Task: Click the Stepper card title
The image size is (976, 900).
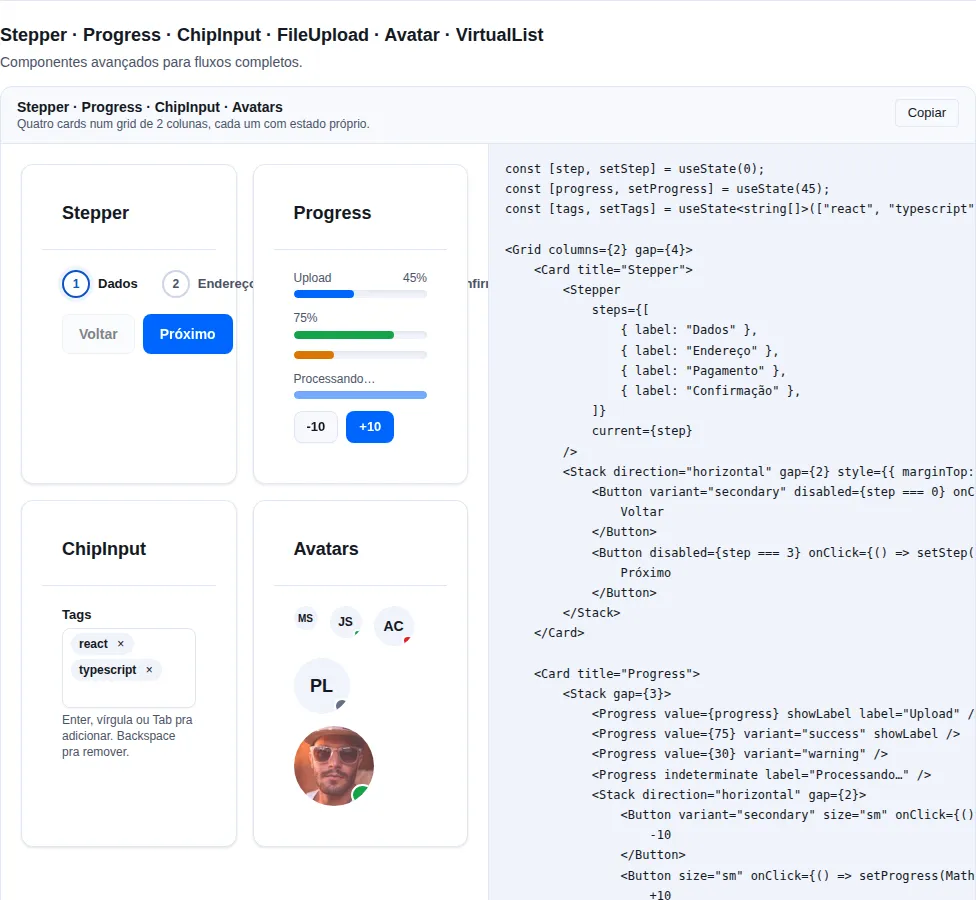Action: click(x=95, y=213)
